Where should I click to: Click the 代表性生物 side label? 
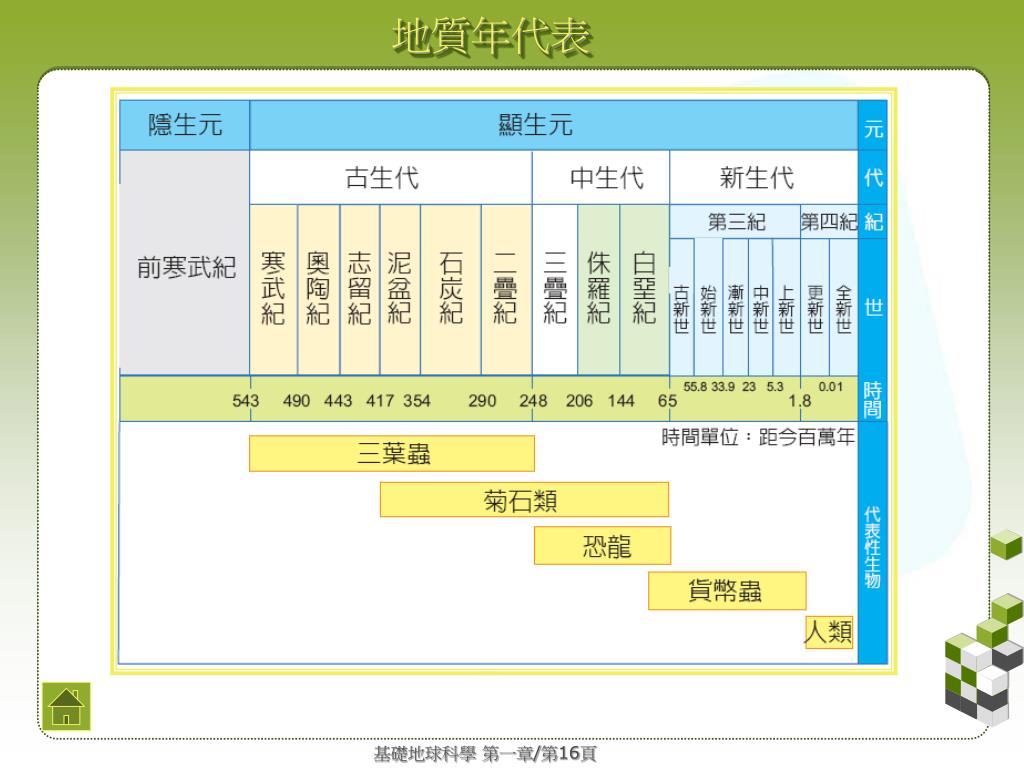click(872, 545)
